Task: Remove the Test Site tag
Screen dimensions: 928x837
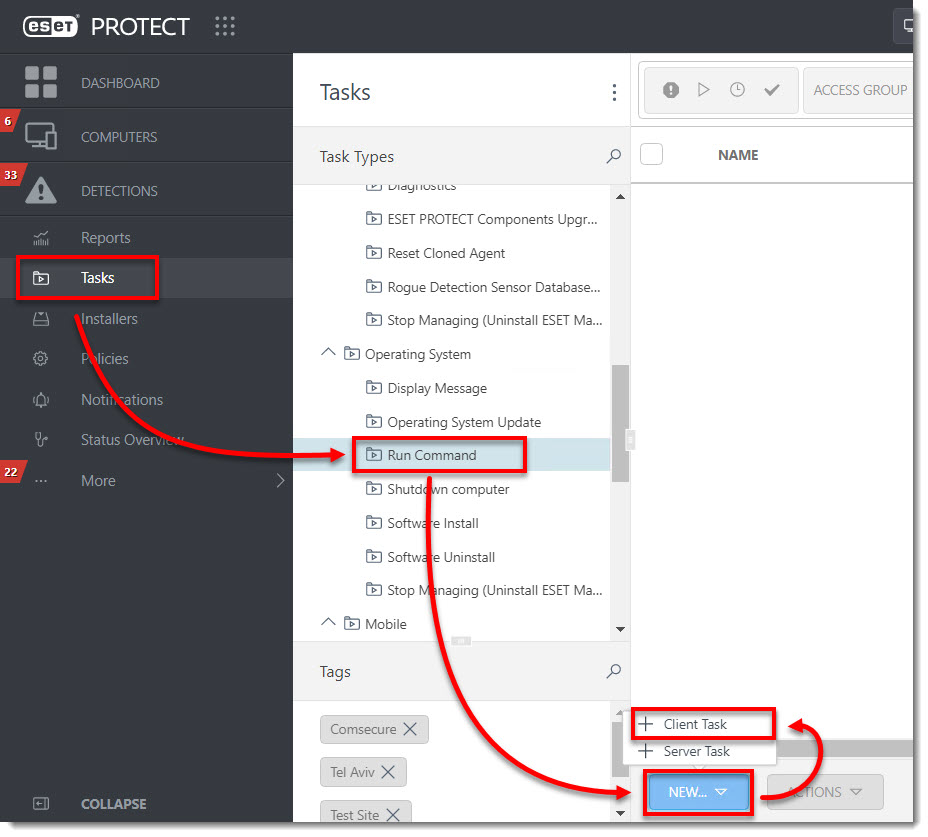Action: (x=393, y=815)
